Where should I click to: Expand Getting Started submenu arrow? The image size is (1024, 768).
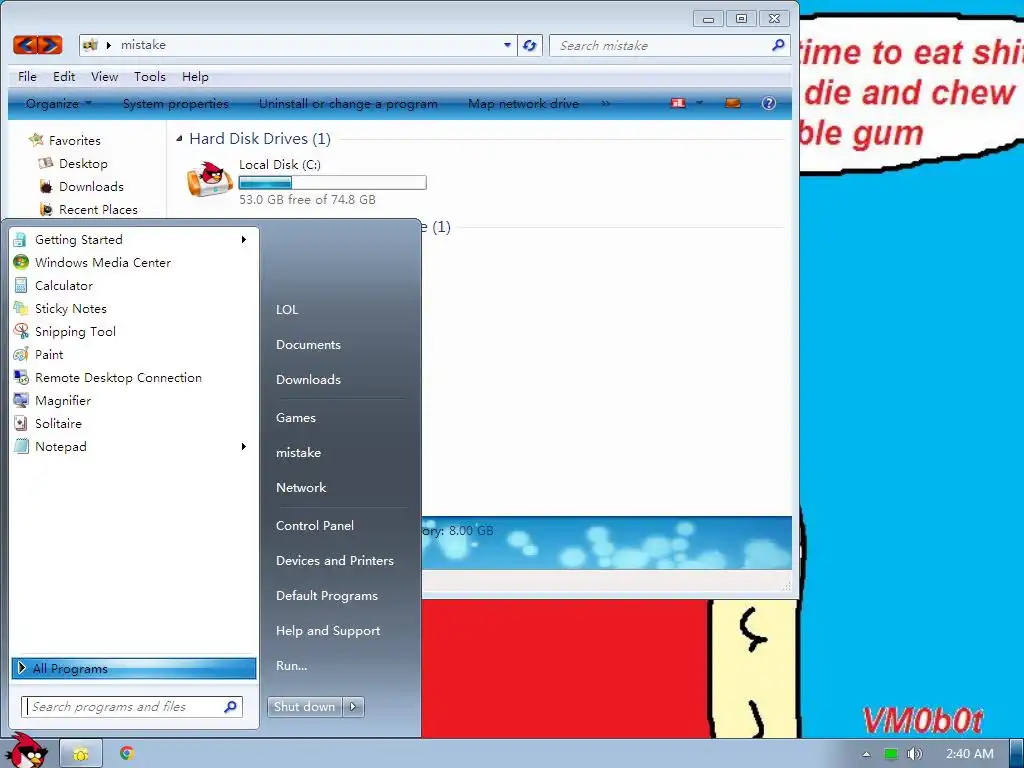tap(244, 240)
